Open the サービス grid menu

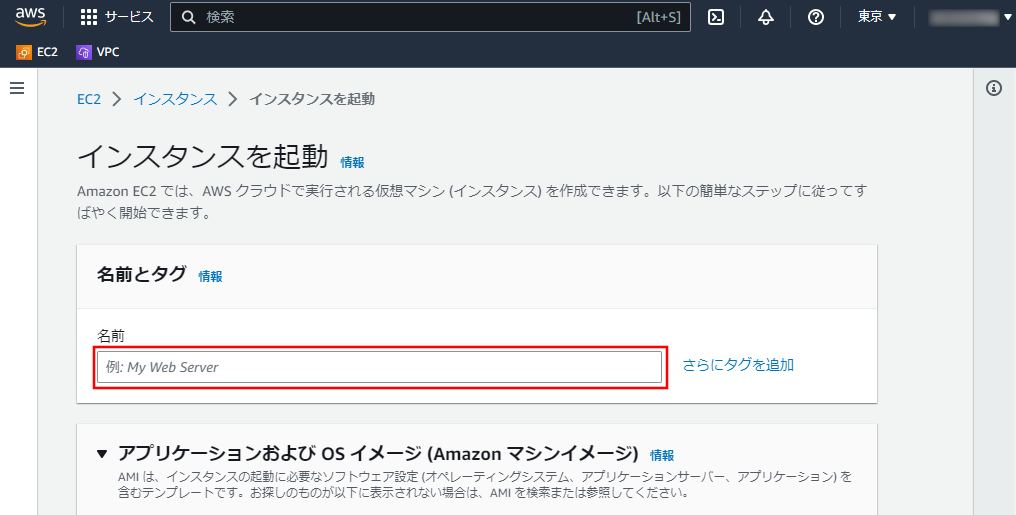pyautogui.click(x=117, y=17)
